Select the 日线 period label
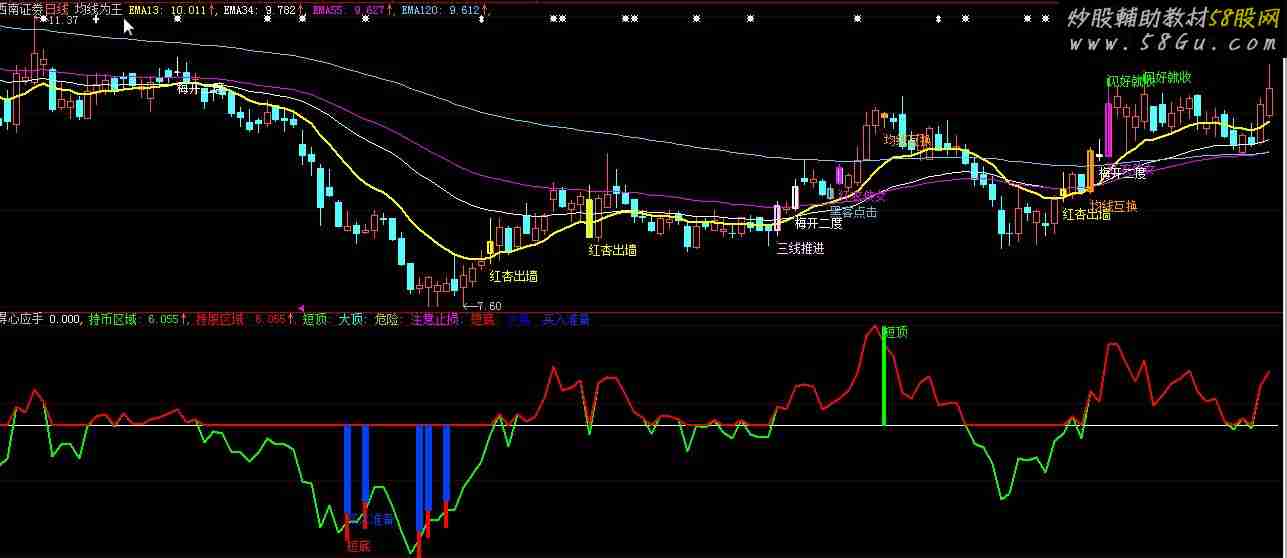 click(x=57, y=8)
